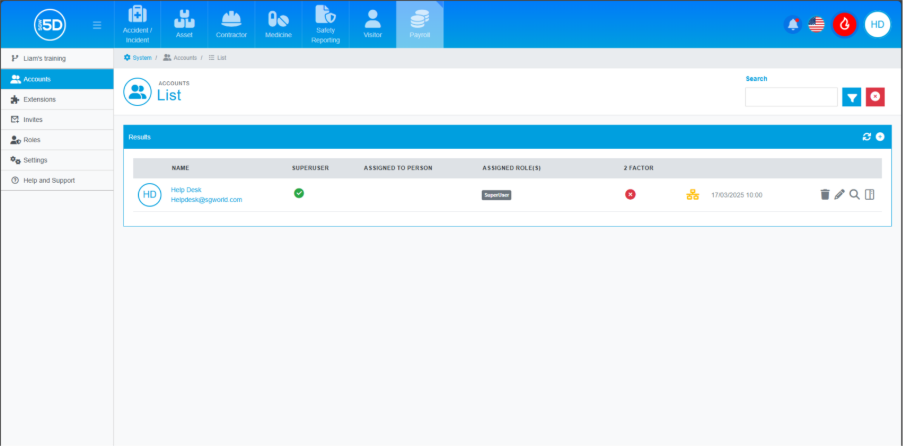This screenshot has height=447, width=903.
Task: Click the HD avatar in Help Desk row
Action: (x=150, y=195)
